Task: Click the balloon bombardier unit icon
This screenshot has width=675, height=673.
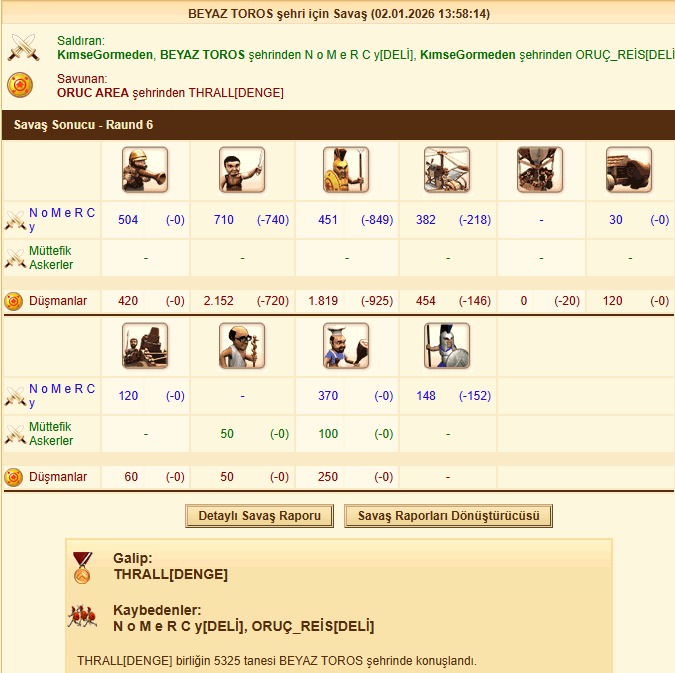Action: [540, 170]
